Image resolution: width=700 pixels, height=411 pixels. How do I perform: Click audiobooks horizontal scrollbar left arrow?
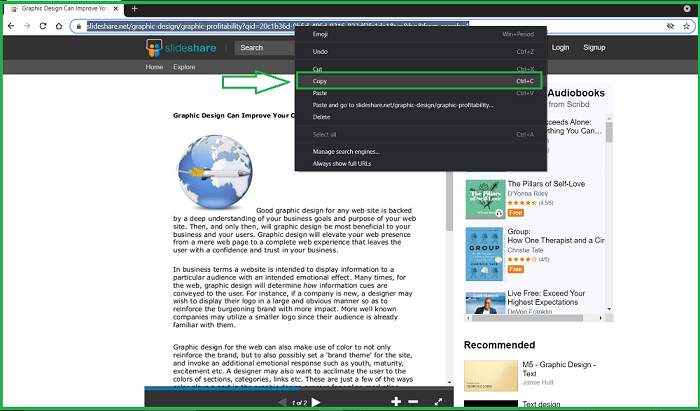click(x=468, y=318)
